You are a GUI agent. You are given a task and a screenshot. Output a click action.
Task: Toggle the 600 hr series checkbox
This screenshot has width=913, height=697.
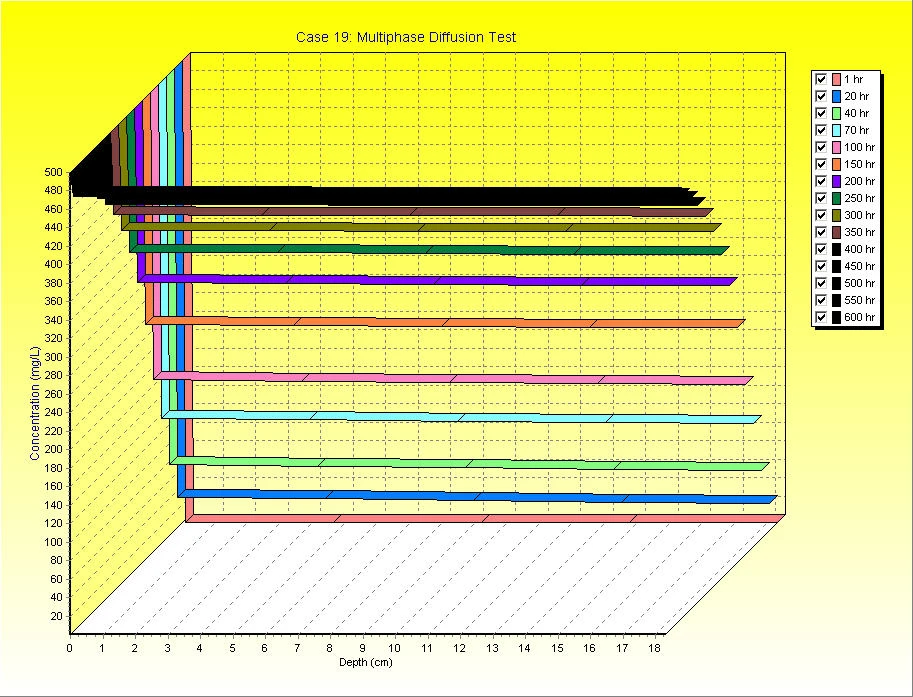(x=821, y=317)
